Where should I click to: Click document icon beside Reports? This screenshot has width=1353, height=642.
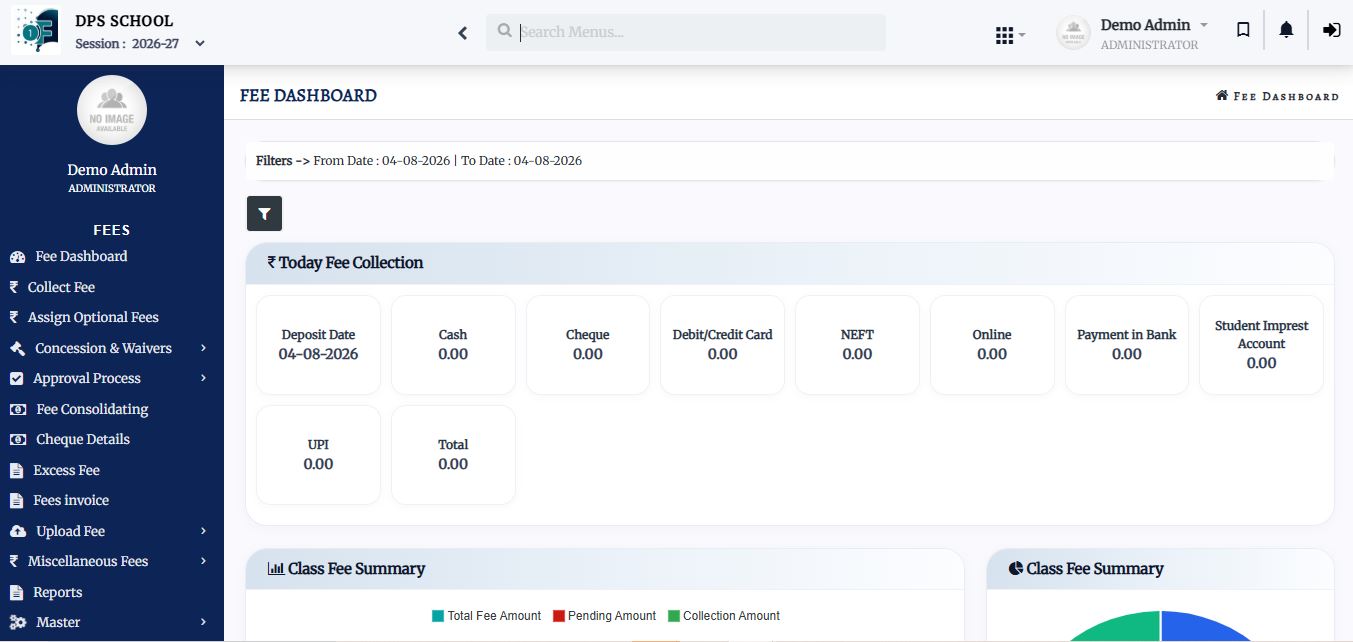pos(15,592)
